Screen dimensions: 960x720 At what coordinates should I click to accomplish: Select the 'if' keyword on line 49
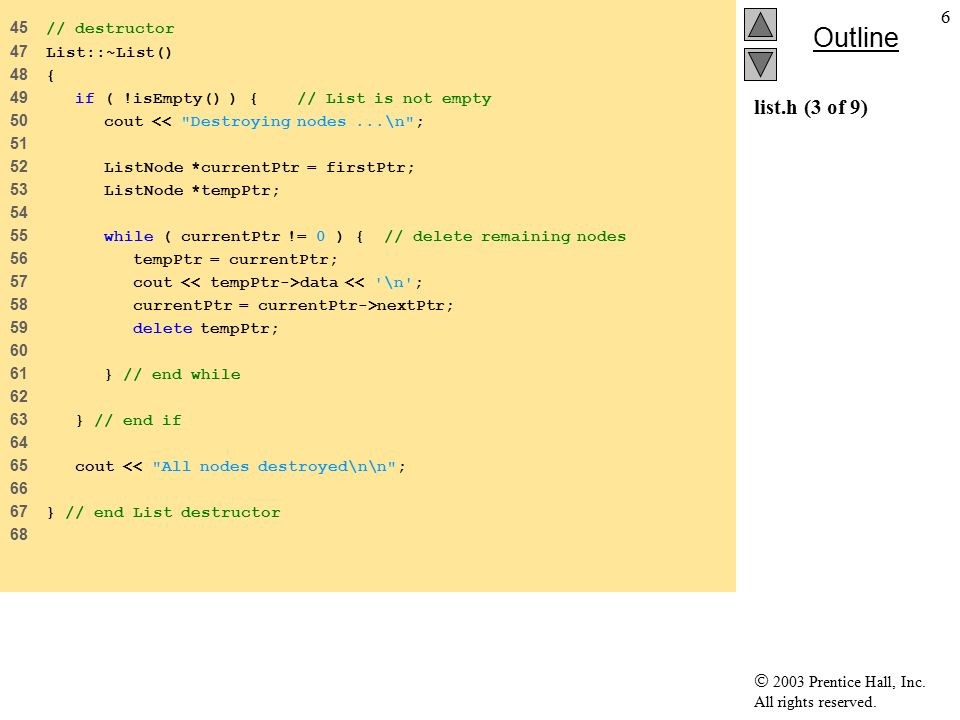84,99
